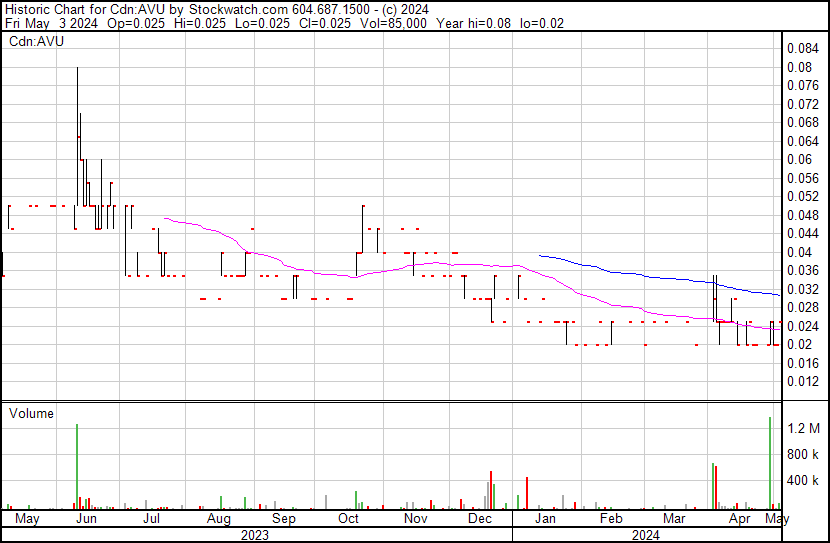Click the 0.084 price axis label
This screenshot has height=543, width=830.
click(803, 48)
